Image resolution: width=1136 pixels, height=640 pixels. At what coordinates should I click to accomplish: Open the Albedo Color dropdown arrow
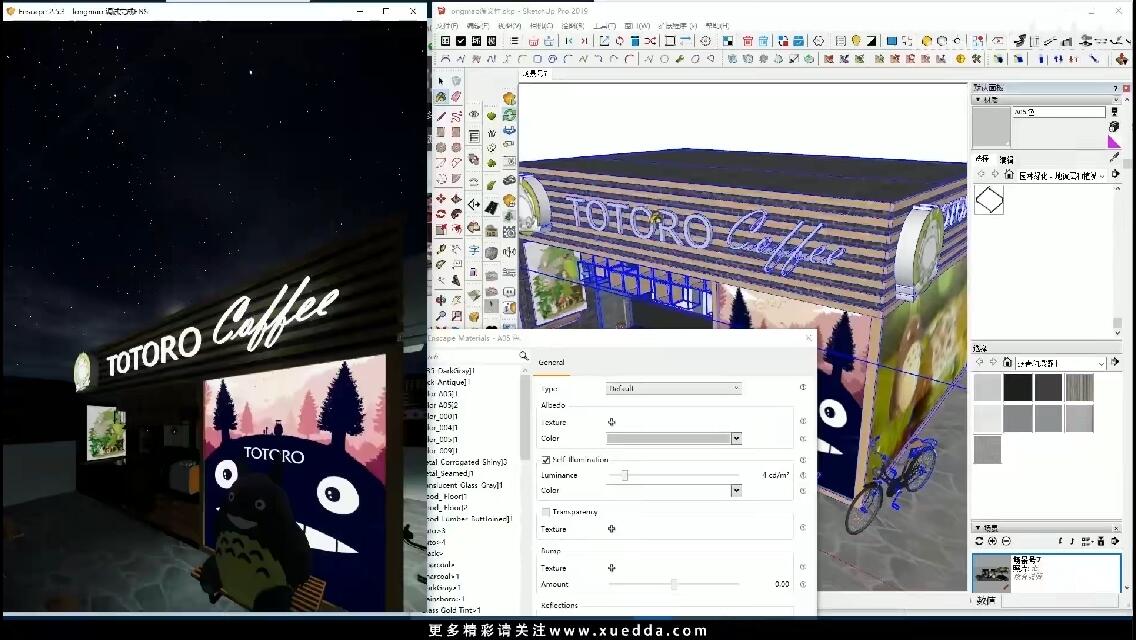(736, 439)
